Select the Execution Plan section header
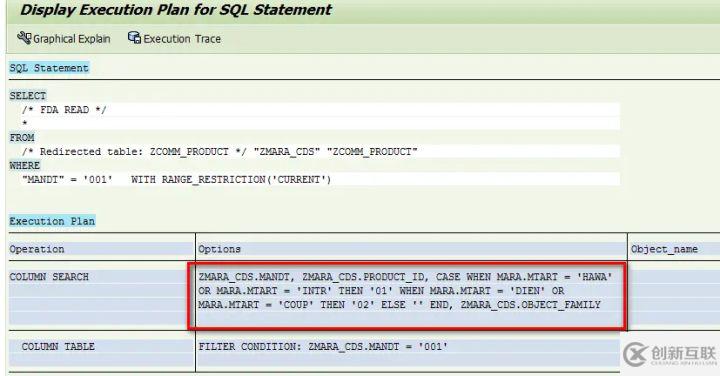Viewport: 720px width, 376px height. point(52,221)
